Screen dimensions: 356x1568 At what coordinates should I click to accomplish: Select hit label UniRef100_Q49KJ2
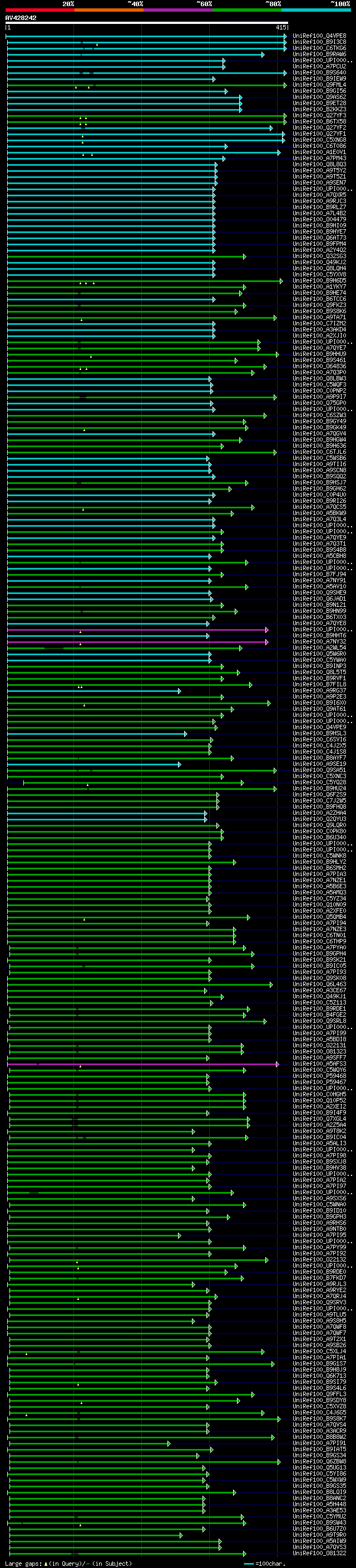coord(319,263)
